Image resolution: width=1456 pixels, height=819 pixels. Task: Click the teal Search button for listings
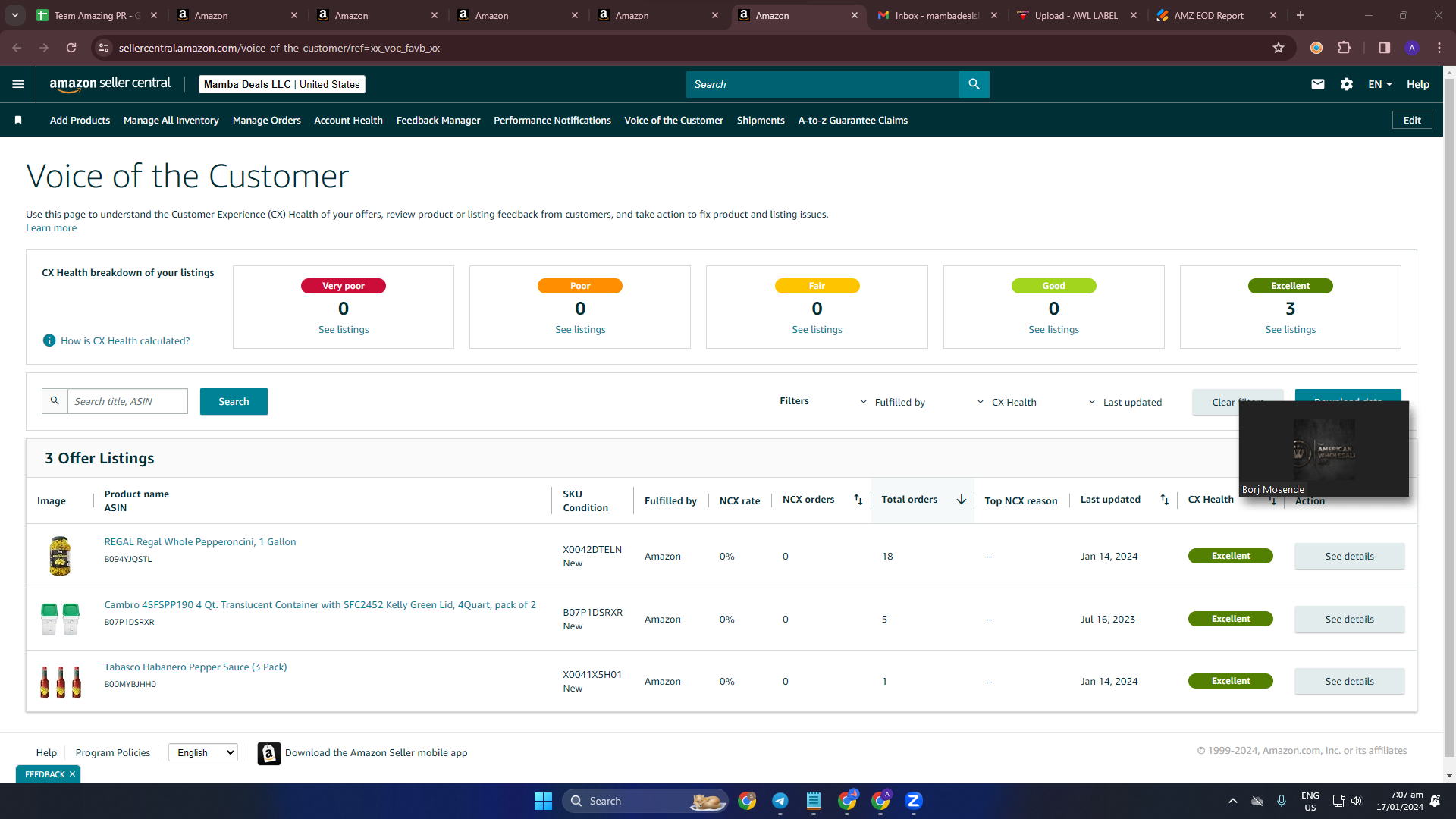click(234, 402)
